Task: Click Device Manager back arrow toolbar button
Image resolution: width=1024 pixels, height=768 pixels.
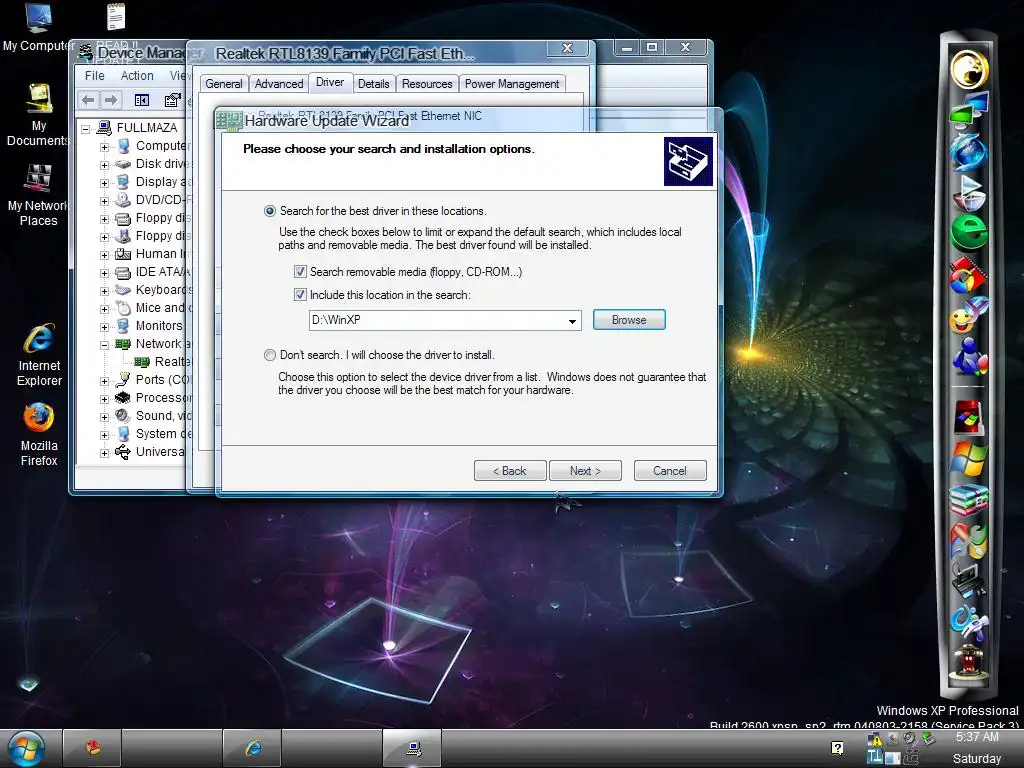Action: tap(88, 100)
